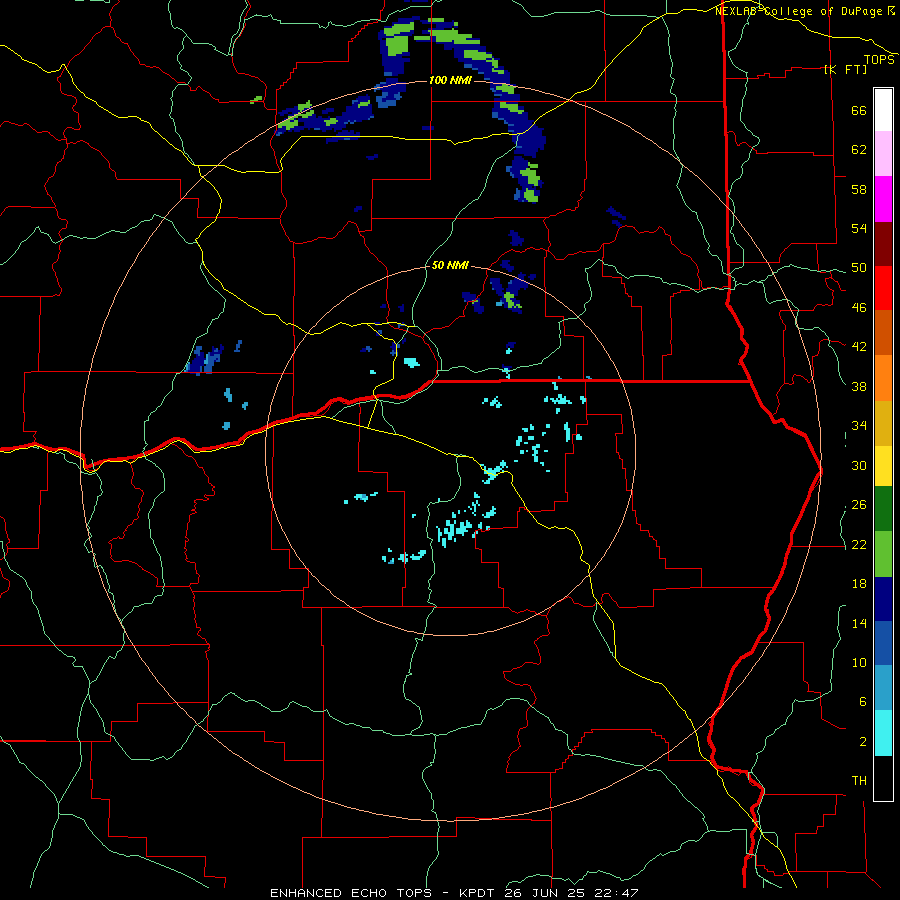Click the magenta 58 kft legend swatch

point(883,199)
